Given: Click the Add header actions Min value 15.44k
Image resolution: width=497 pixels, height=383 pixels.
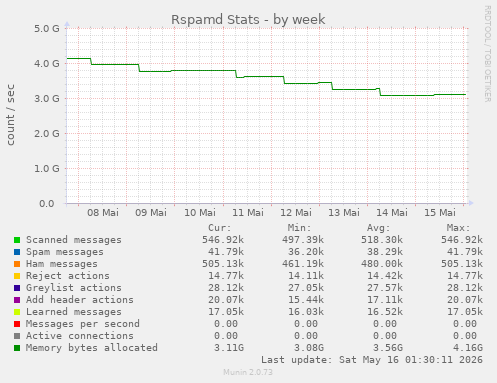Looking at the screenshot, I should [x=306, y=300].
